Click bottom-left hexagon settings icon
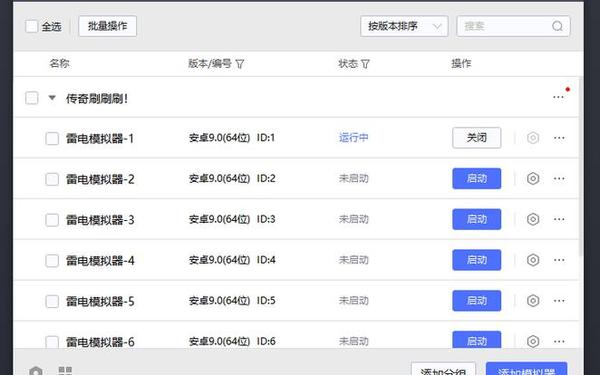The height and width of the screenshot is (375, 600). (36, 371)
